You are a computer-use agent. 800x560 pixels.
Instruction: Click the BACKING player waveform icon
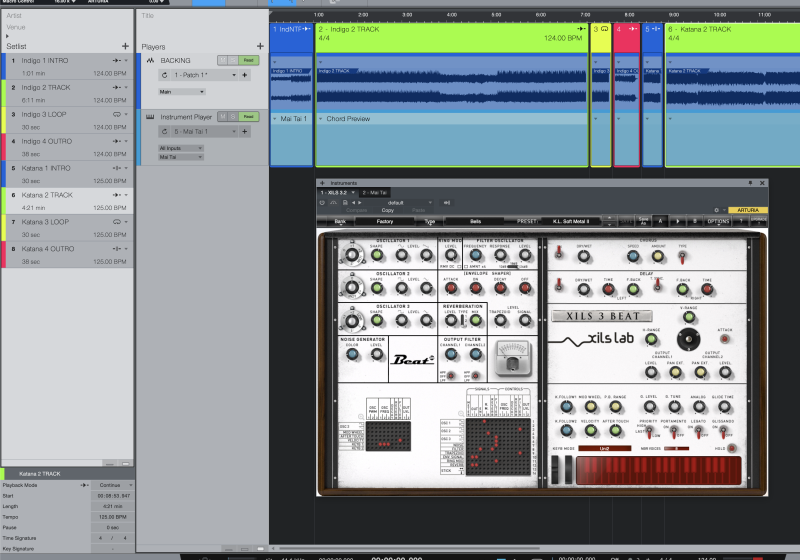coord(149,61)
